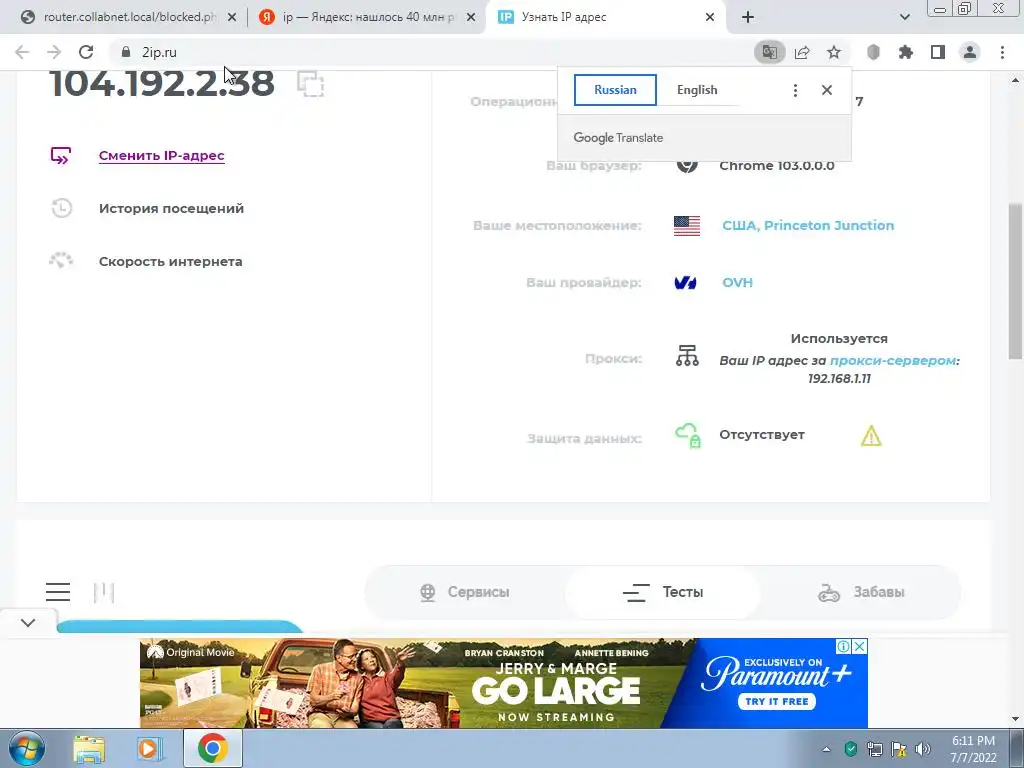Close the router.collabnet.local tab
Screen dimensions: 1024x768
[232, 18]
